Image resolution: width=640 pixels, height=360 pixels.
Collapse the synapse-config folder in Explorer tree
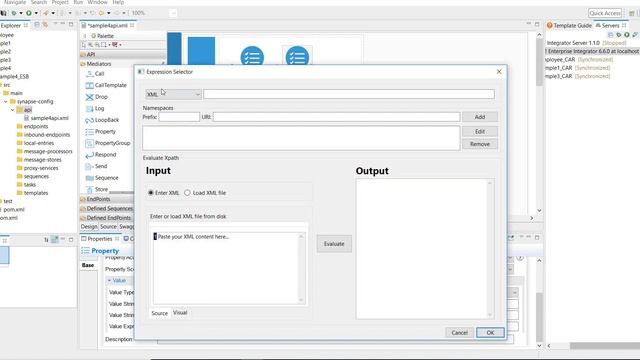point(6,102)
